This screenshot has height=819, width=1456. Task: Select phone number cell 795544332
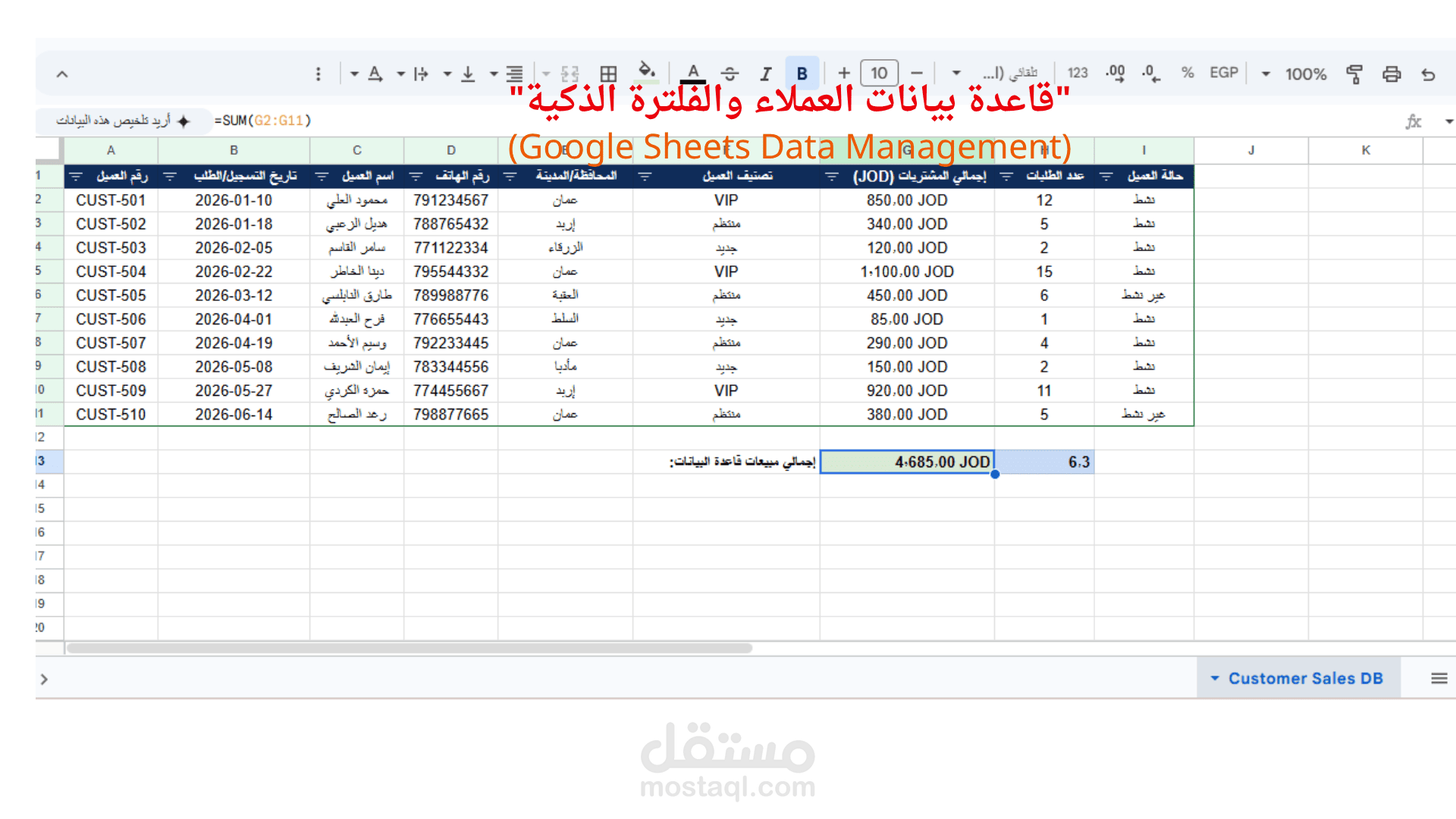(451, 271)
